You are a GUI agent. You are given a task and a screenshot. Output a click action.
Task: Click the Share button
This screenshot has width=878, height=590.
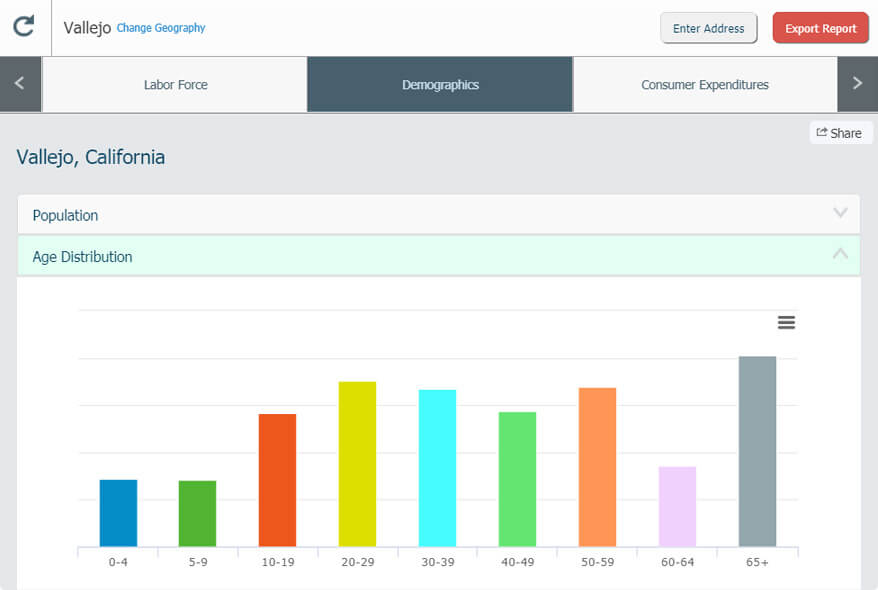840,133
